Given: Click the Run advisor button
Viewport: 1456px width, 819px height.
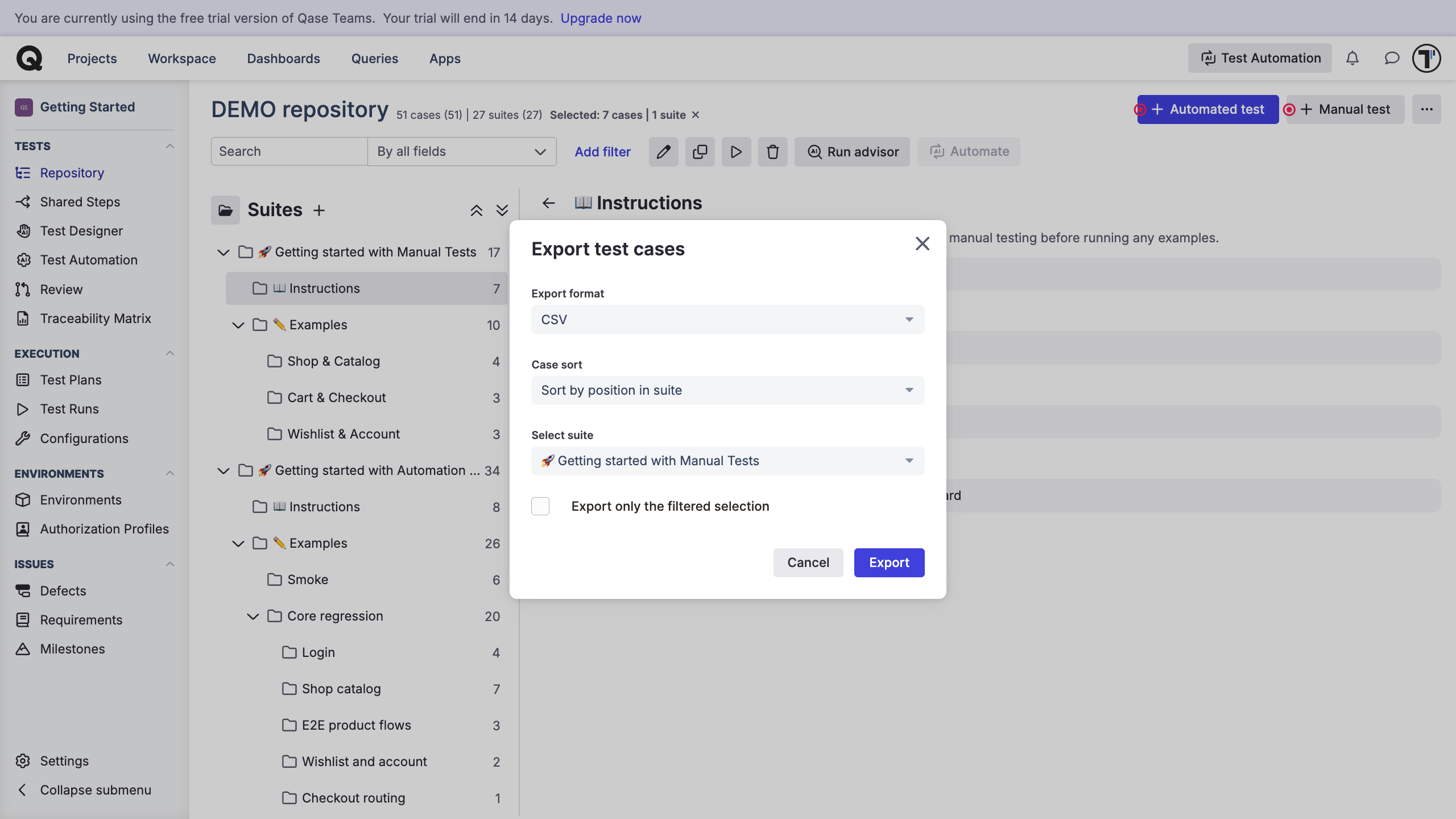Looking at the screenshot, I should pyautogui.click(x=852, y=152).
